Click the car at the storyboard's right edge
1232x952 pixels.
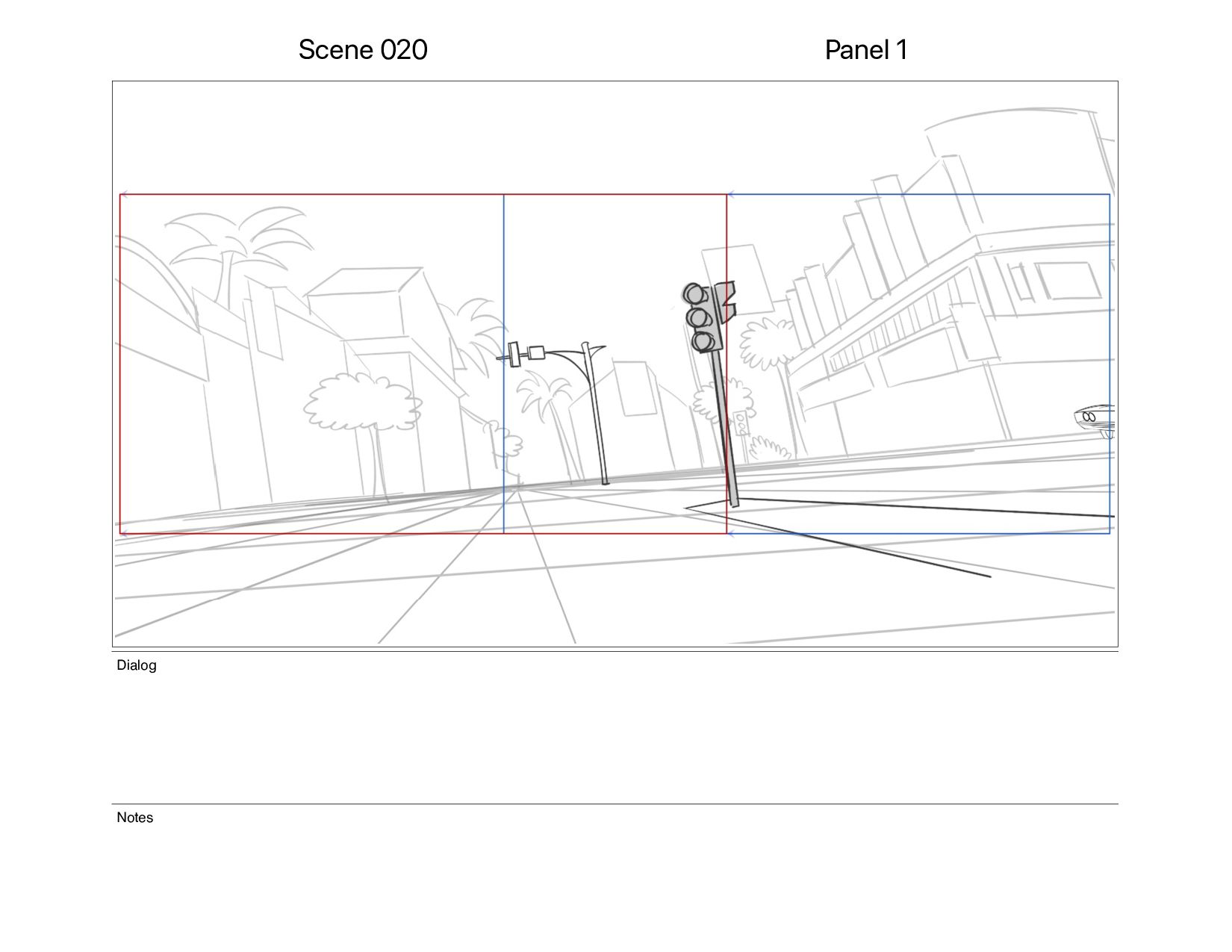(1095, 421)
